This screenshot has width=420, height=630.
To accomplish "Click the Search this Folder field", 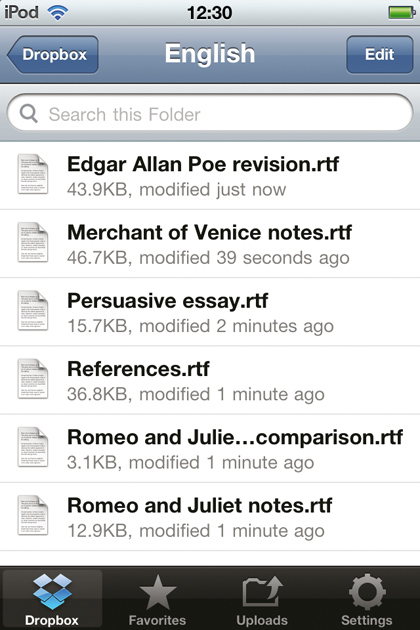I will click(210, 114).
